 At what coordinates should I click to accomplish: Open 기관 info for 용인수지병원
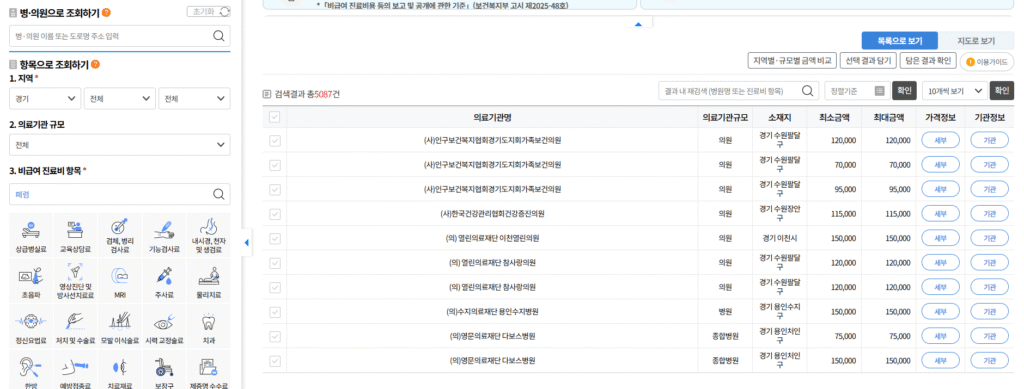pyautogui.click(x=989, y=312)
